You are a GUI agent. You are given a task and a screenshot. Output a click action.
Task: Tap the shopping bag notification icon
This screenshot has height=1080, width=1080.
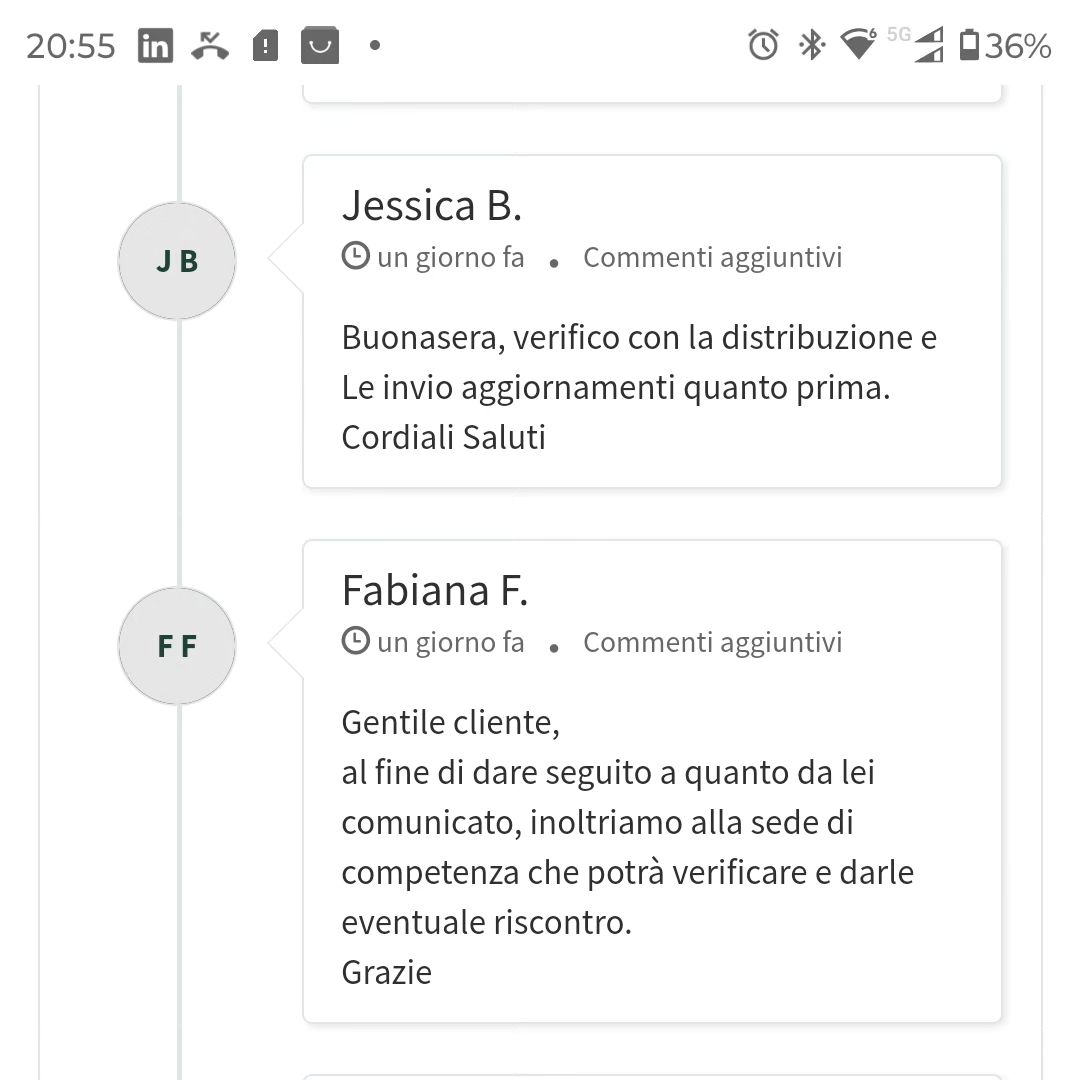tap(320, 45)
